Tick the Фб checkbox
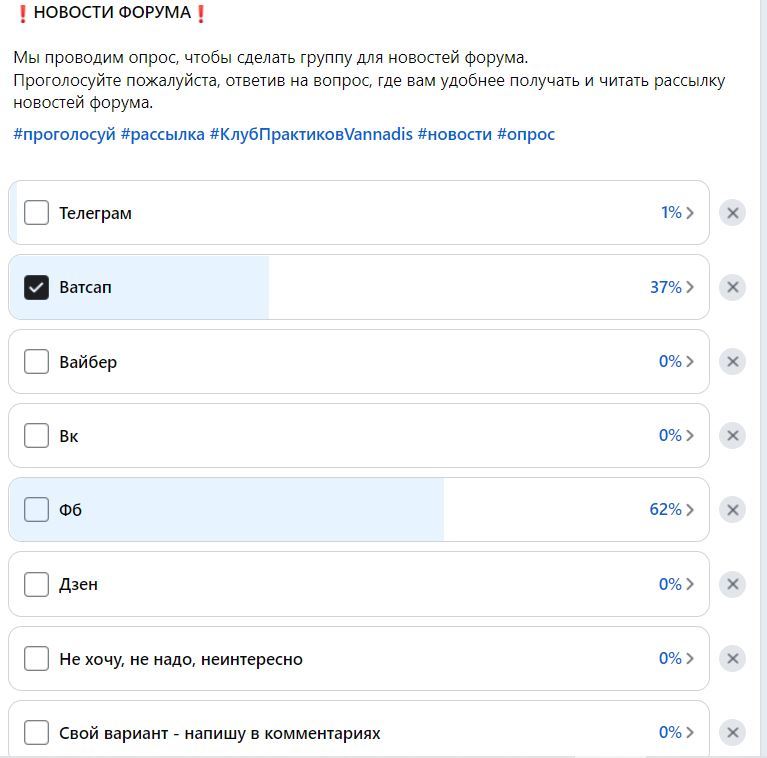The image size is (767, 758). click(36, 510)
